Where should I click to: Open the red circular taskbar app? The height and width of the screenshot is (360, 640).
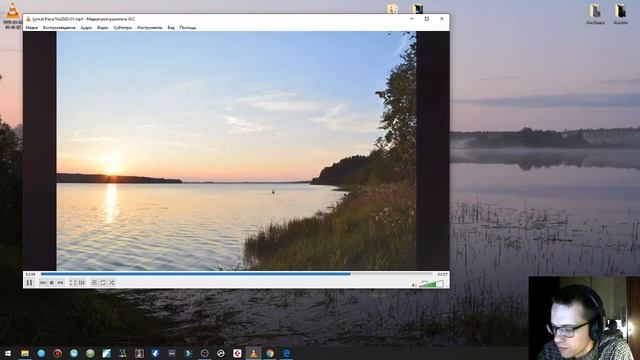[x=58, y=353]
